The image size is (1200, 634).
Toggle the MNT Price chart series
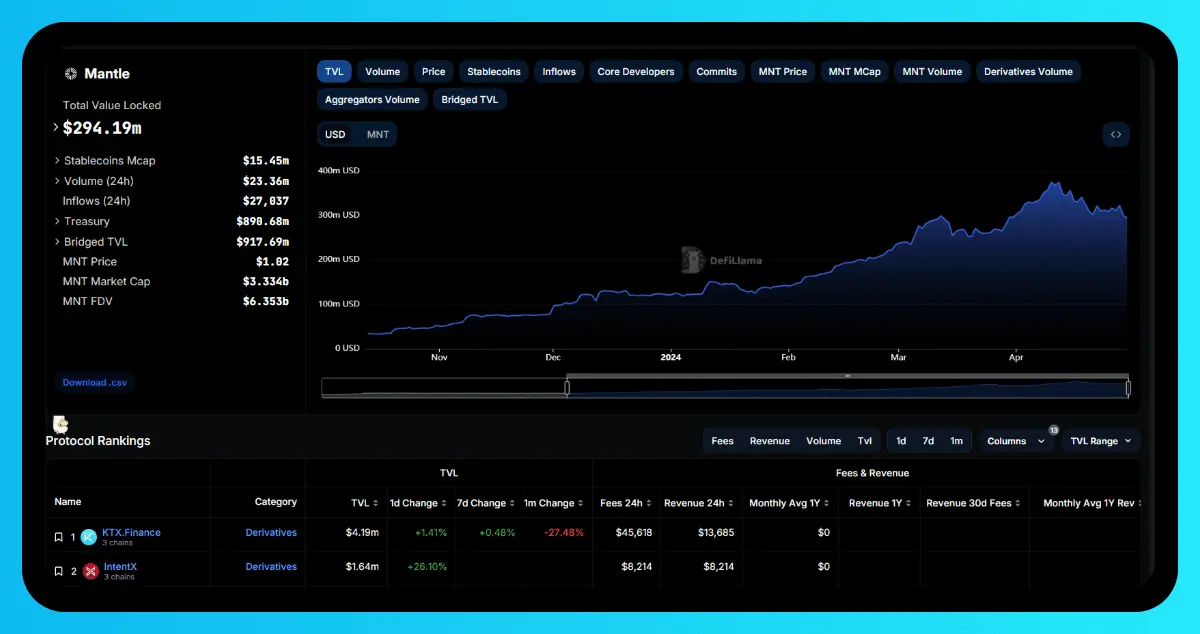[x=783, y=72]
